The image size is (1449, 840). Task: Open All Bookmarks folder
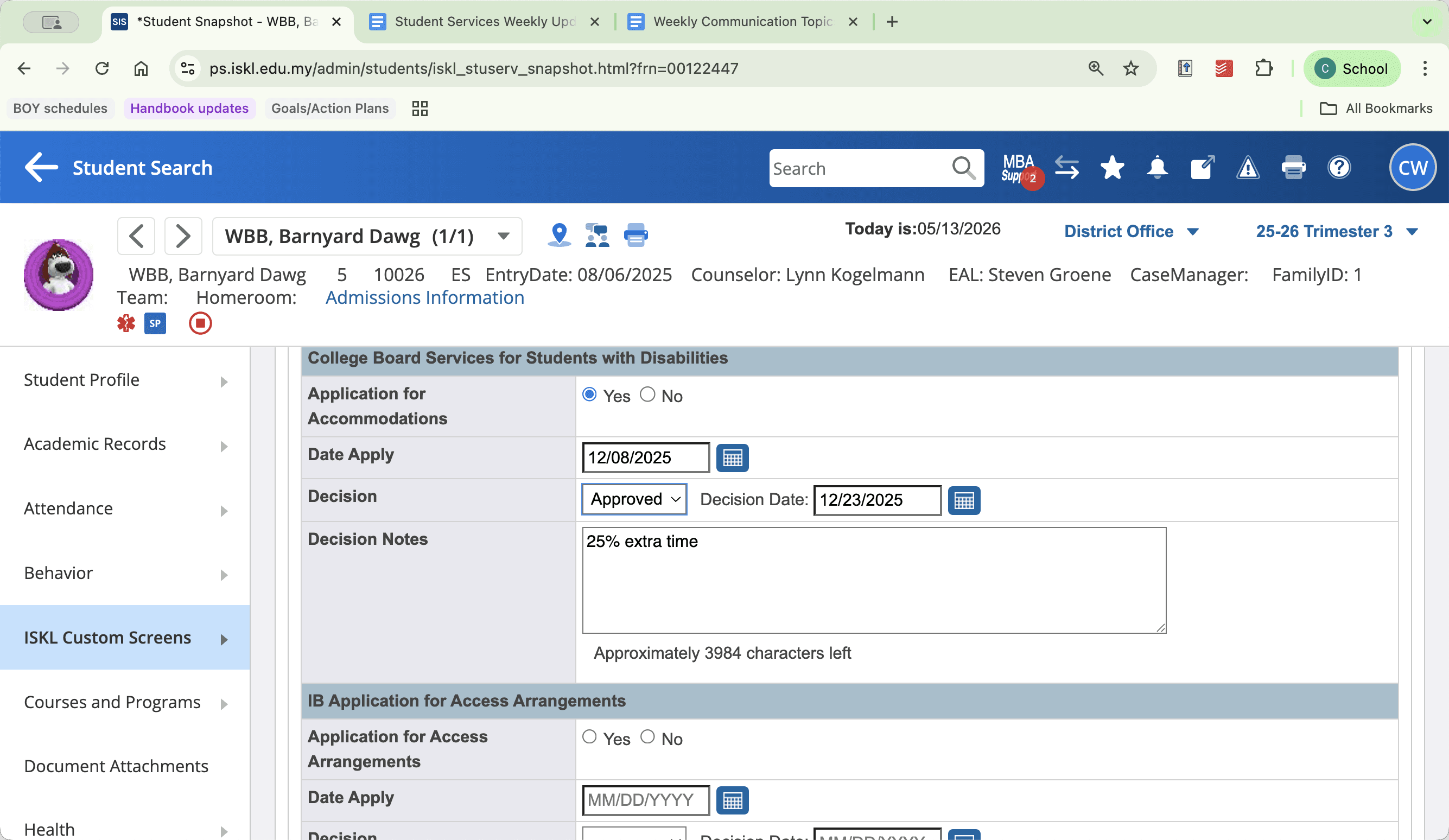click(x=1375, y=108)
